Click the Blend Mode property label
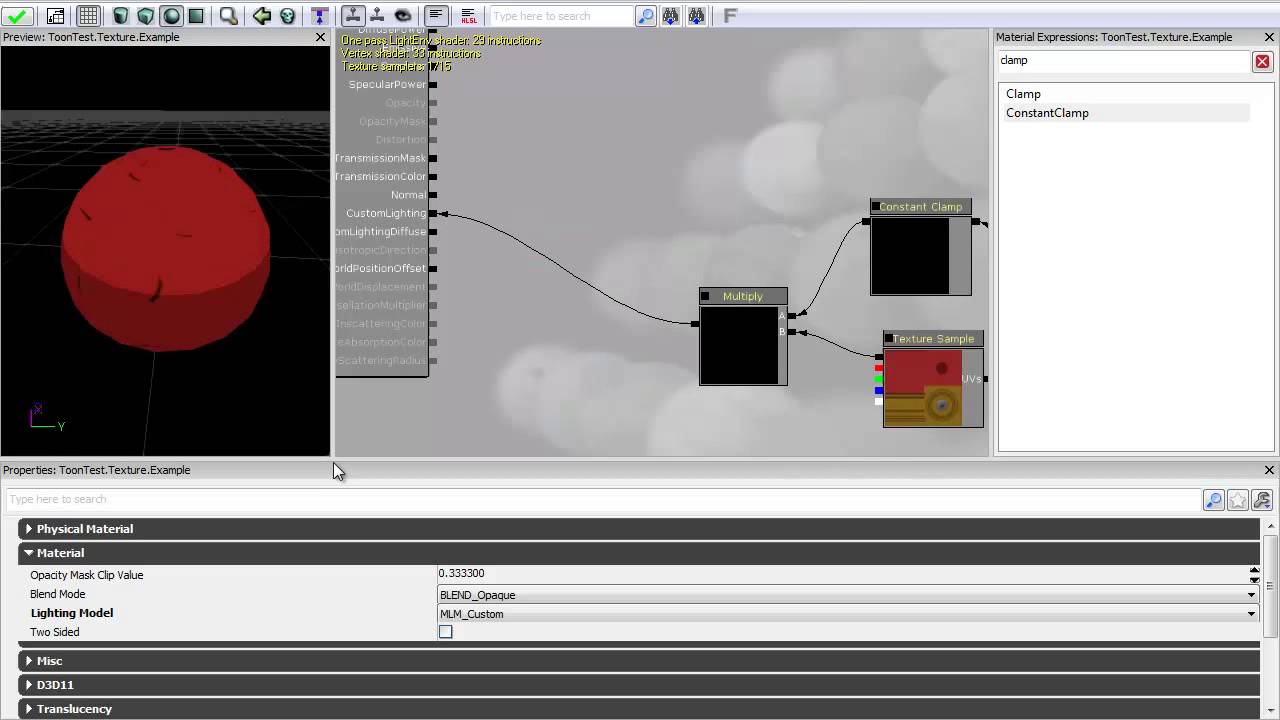1280x720 pixels. click(58, 594)
